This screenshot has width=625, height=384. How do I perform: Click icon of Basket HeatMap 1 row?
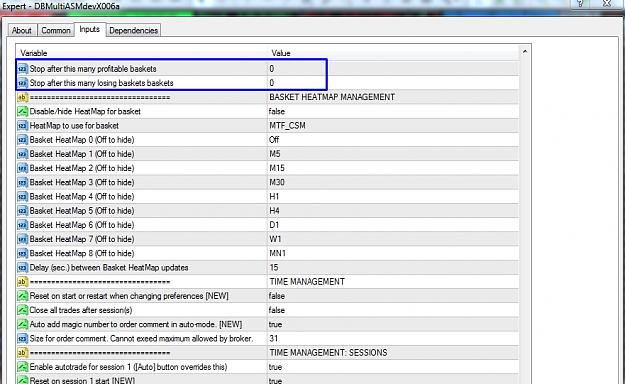pyautogui.click(x=22, y=154)
